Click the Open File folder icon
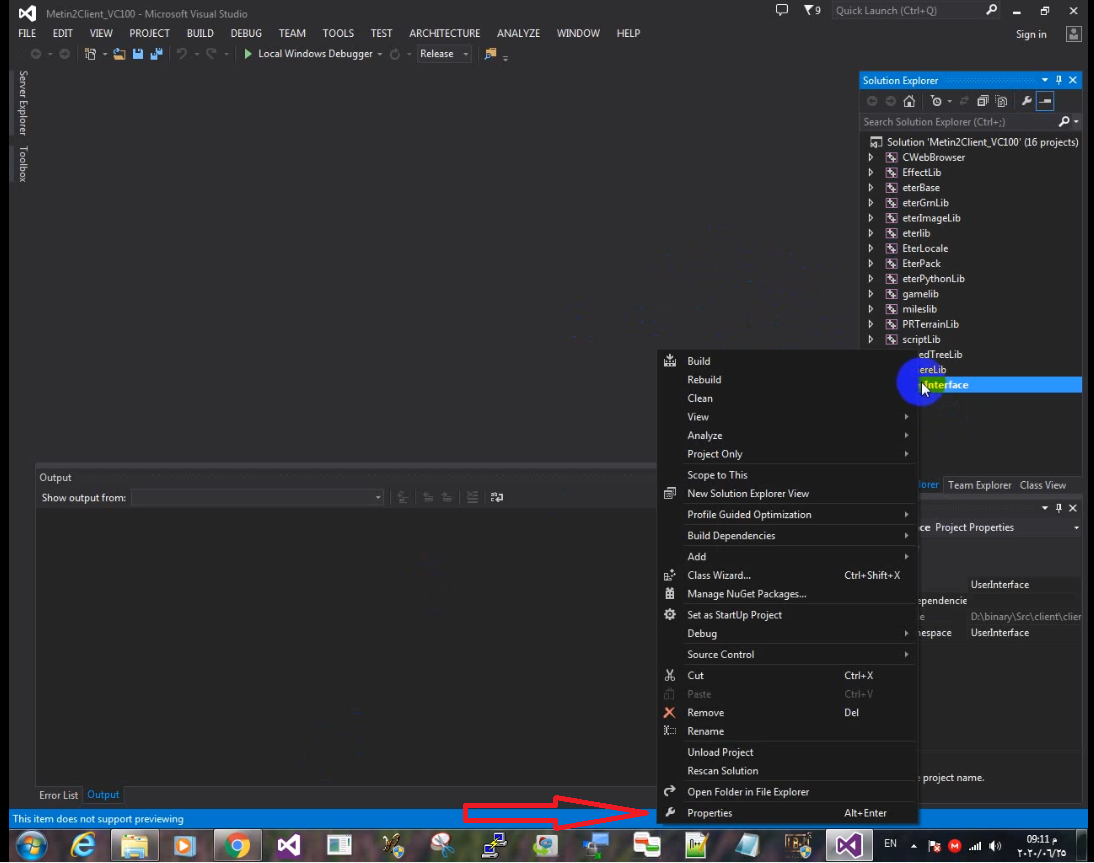This screenshot has width=1094, height=863. pos(119,54)
